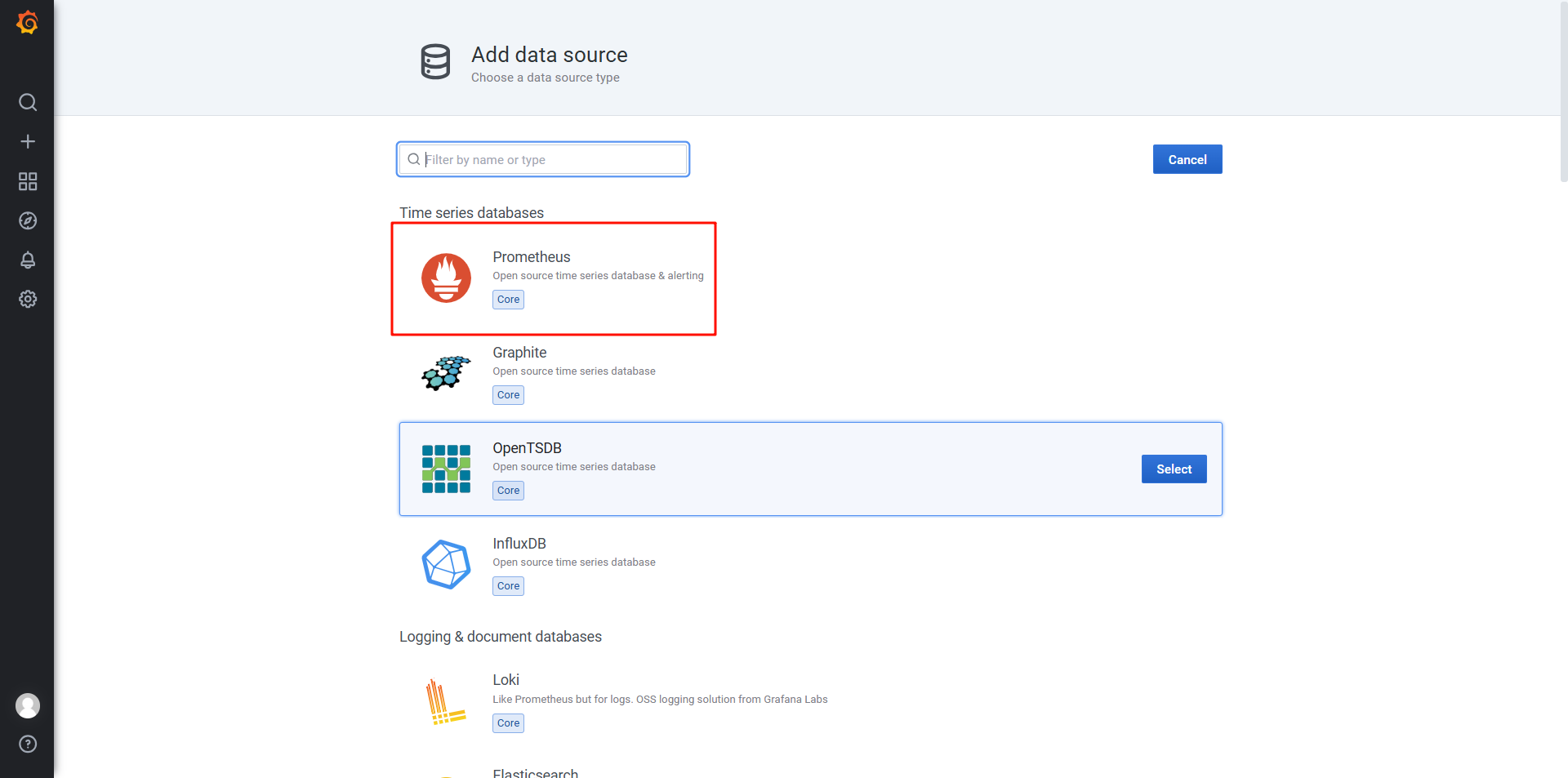Screen dimensions: 1568x778
Task: Click the Core badge under Graphite
Action: [508, 395]
